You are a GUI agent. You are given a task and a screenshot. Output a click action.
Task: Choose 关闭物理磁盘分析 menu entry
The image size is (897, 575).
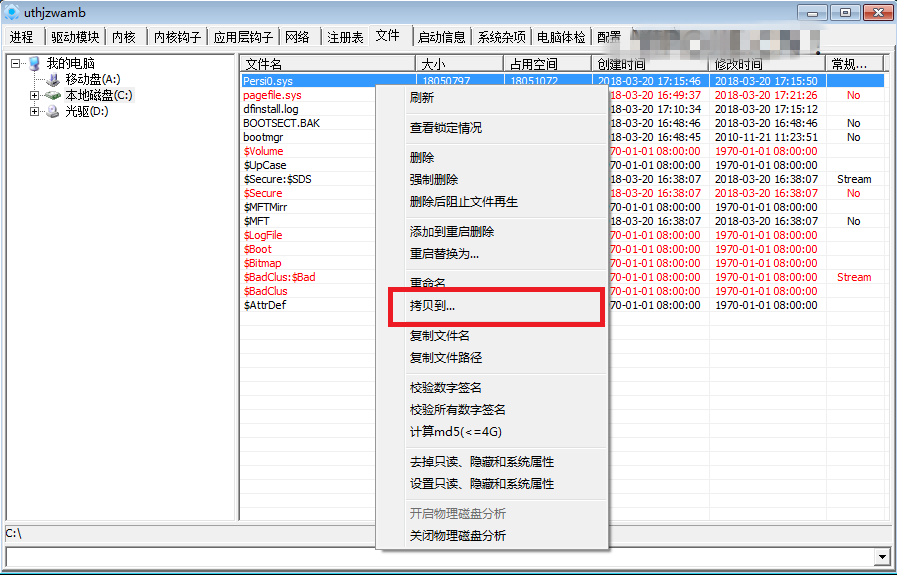pyautogui.click(x=492, y=536)
